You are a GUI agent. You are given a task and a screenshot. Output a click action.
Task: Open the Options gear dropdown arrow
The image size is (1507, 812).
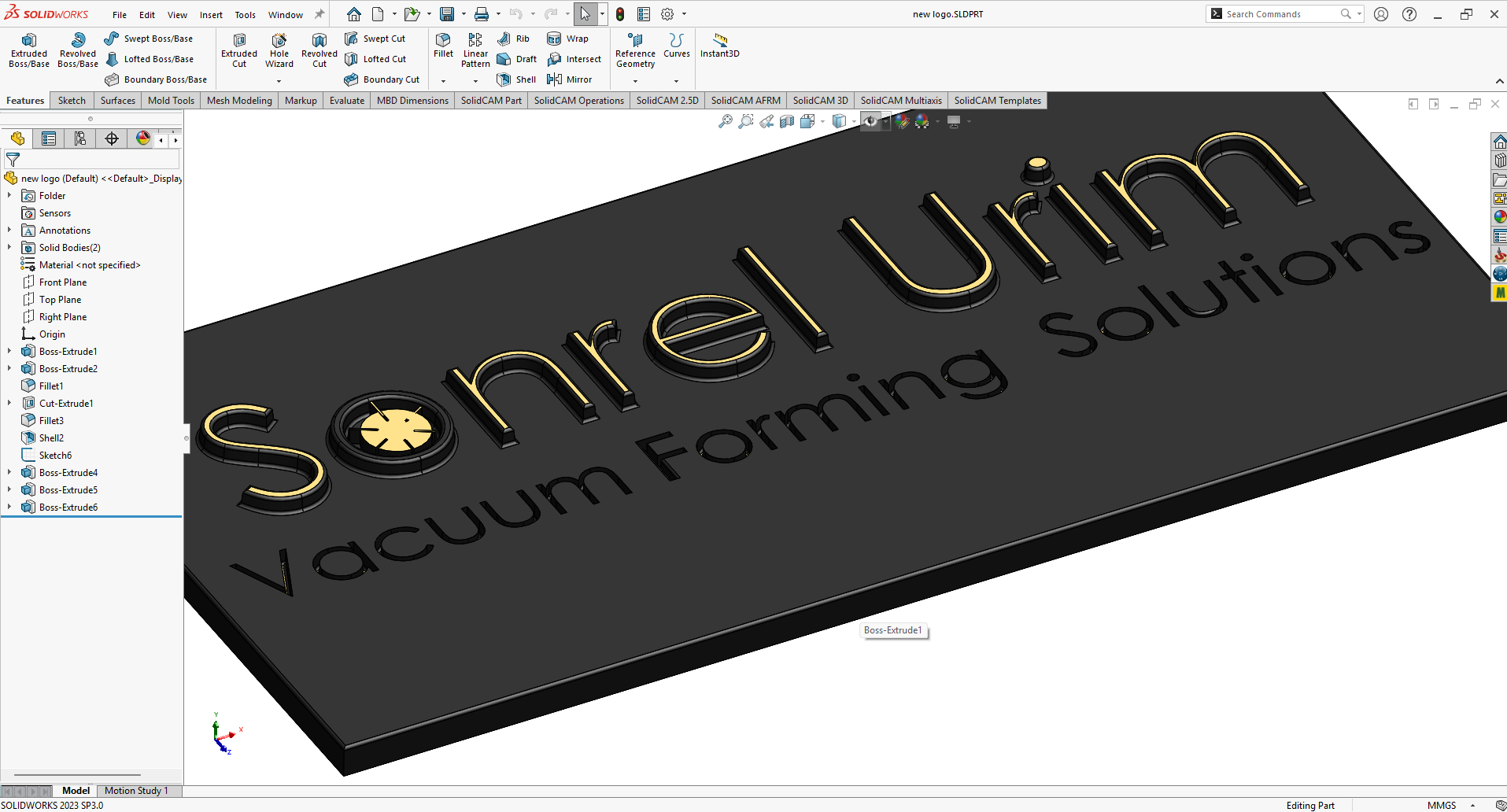click(684, 14)
